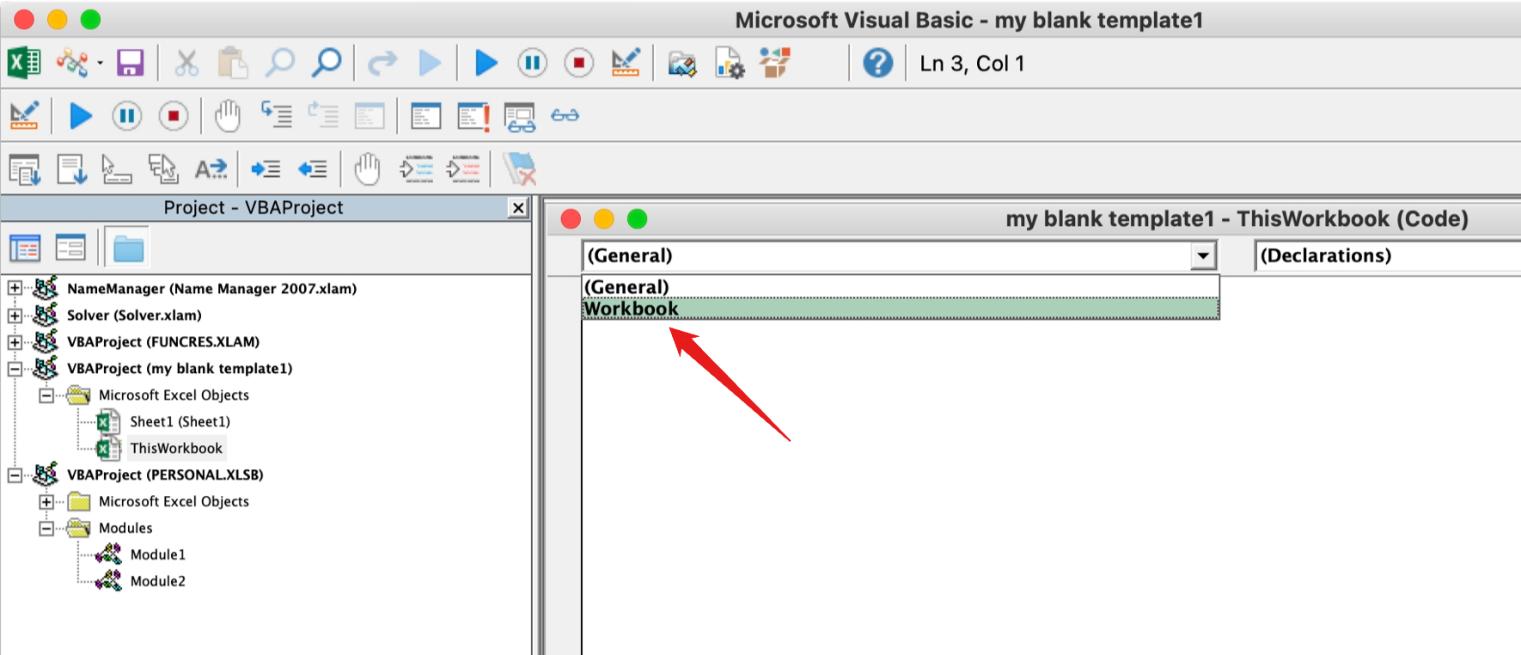This screenshot has width=1521, height=655.
Task: Click the Complete Word 'A' arrow icon
Action: click(x=211, y=169)
